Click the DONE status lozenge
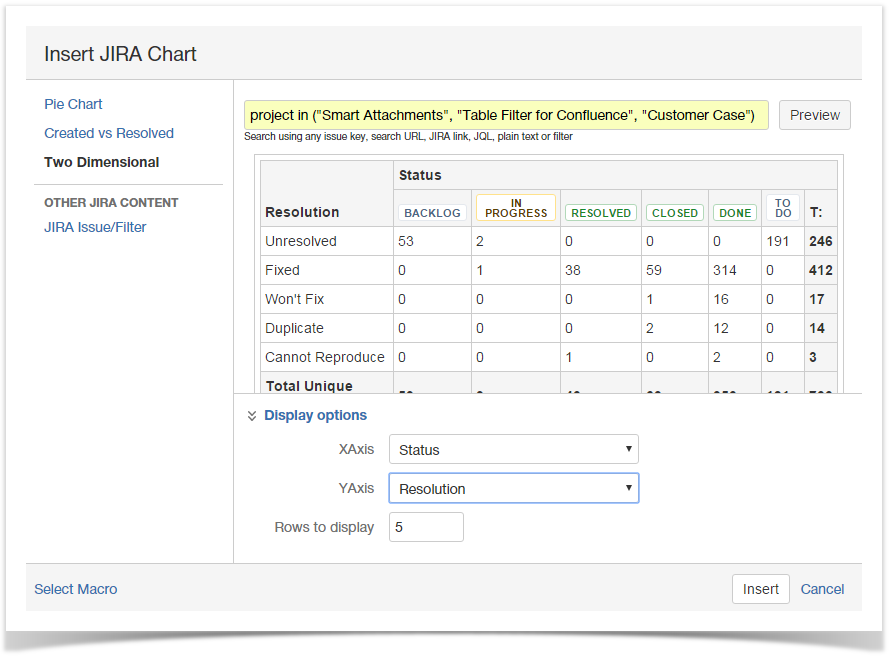The image size is (896, 660). [x=734, y=212]
